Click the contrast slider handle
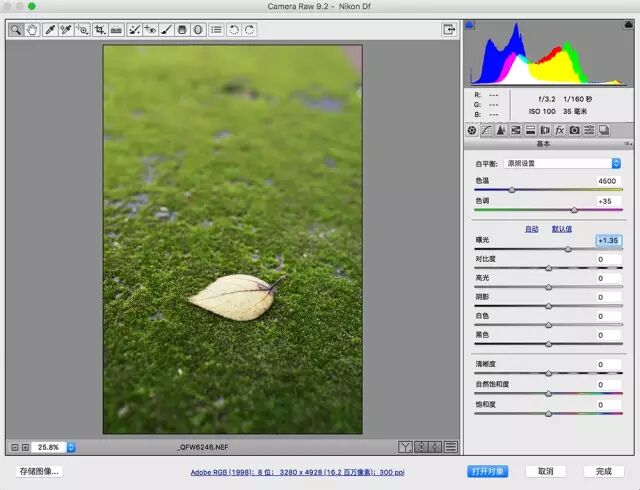Screen dimensions: 640x490 pos(549,268)
